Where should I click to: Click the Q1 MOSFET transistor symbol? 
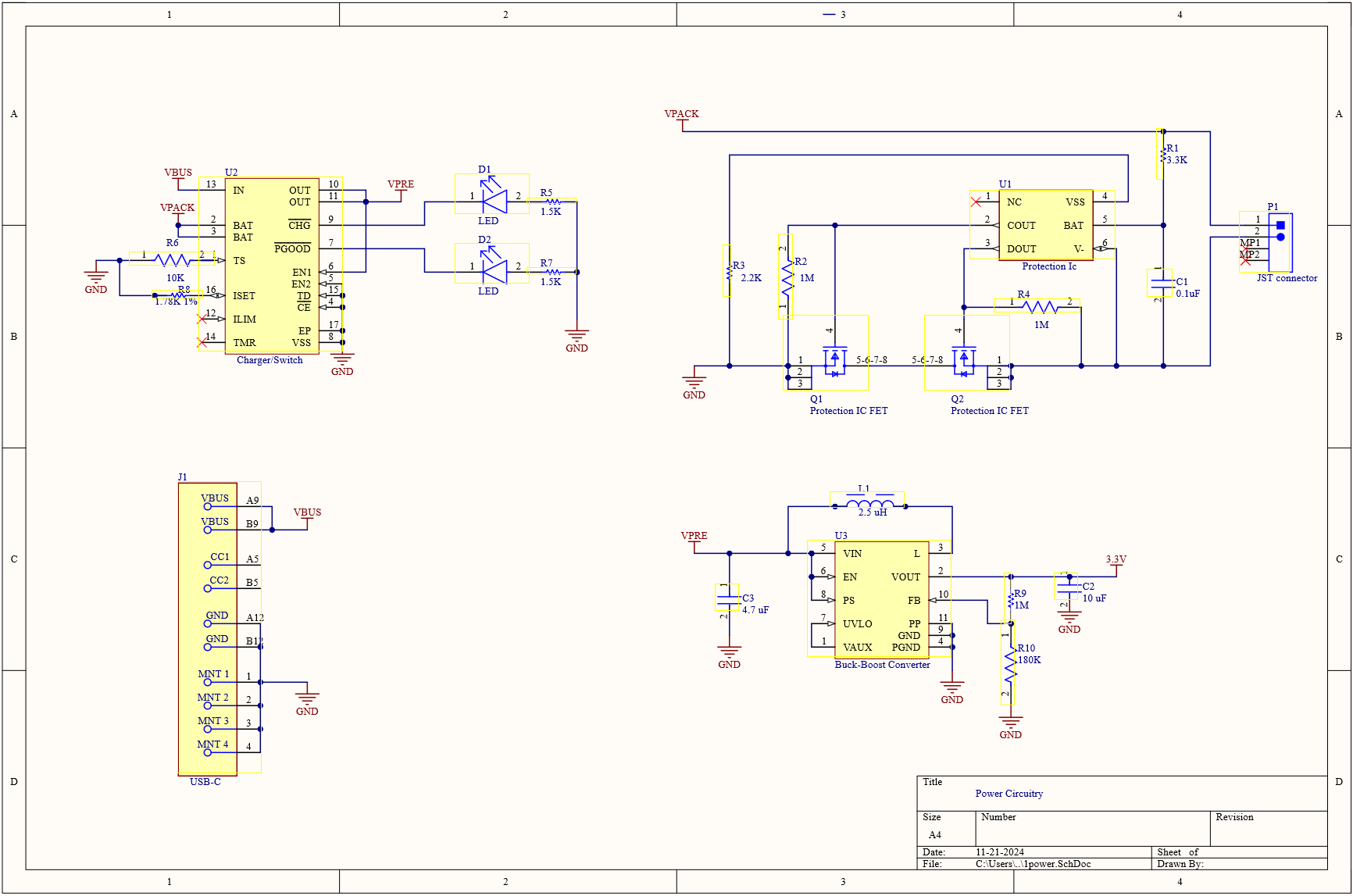(834, 361)
